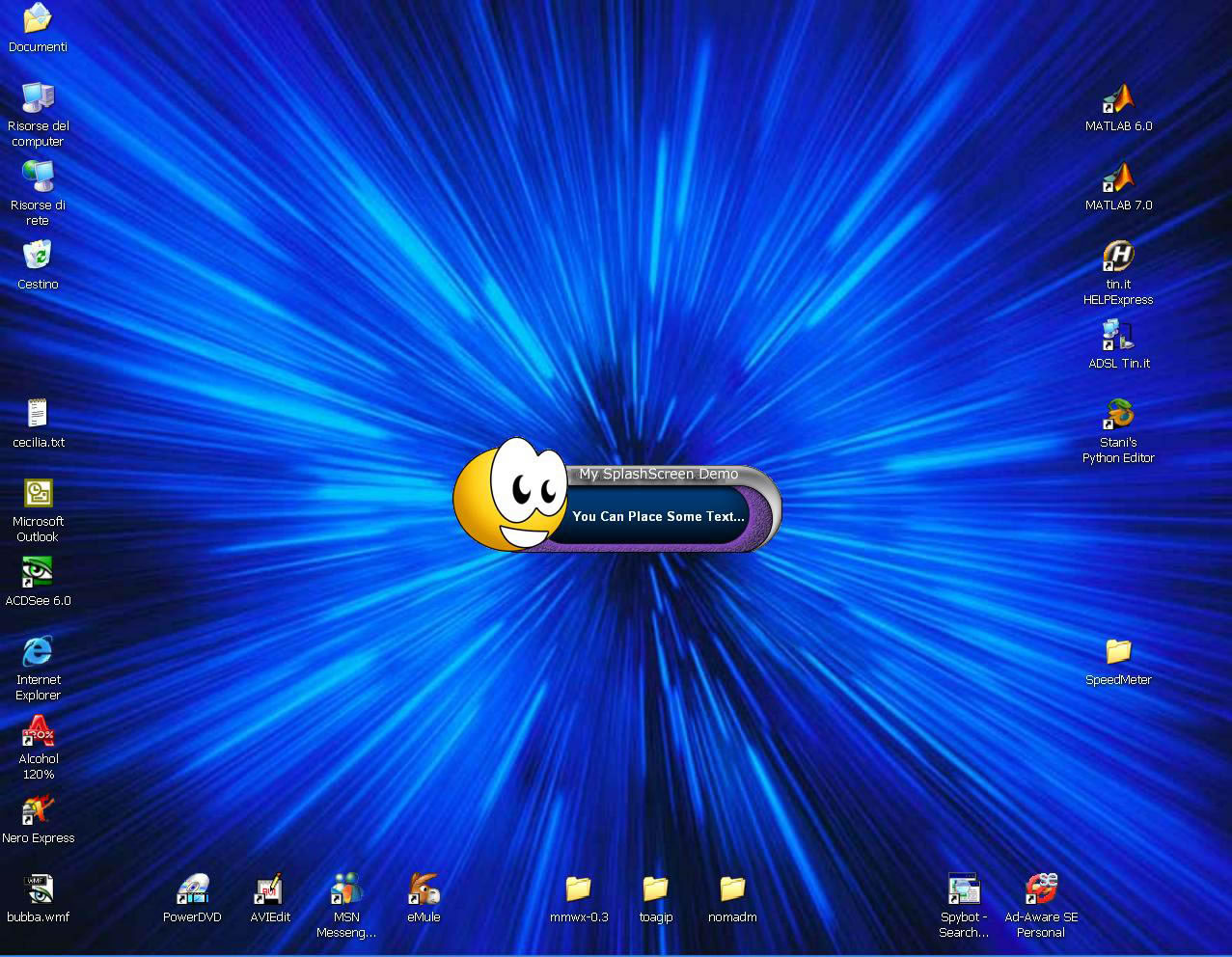Click the Cestino recycle bin

[x=38, y=258]
